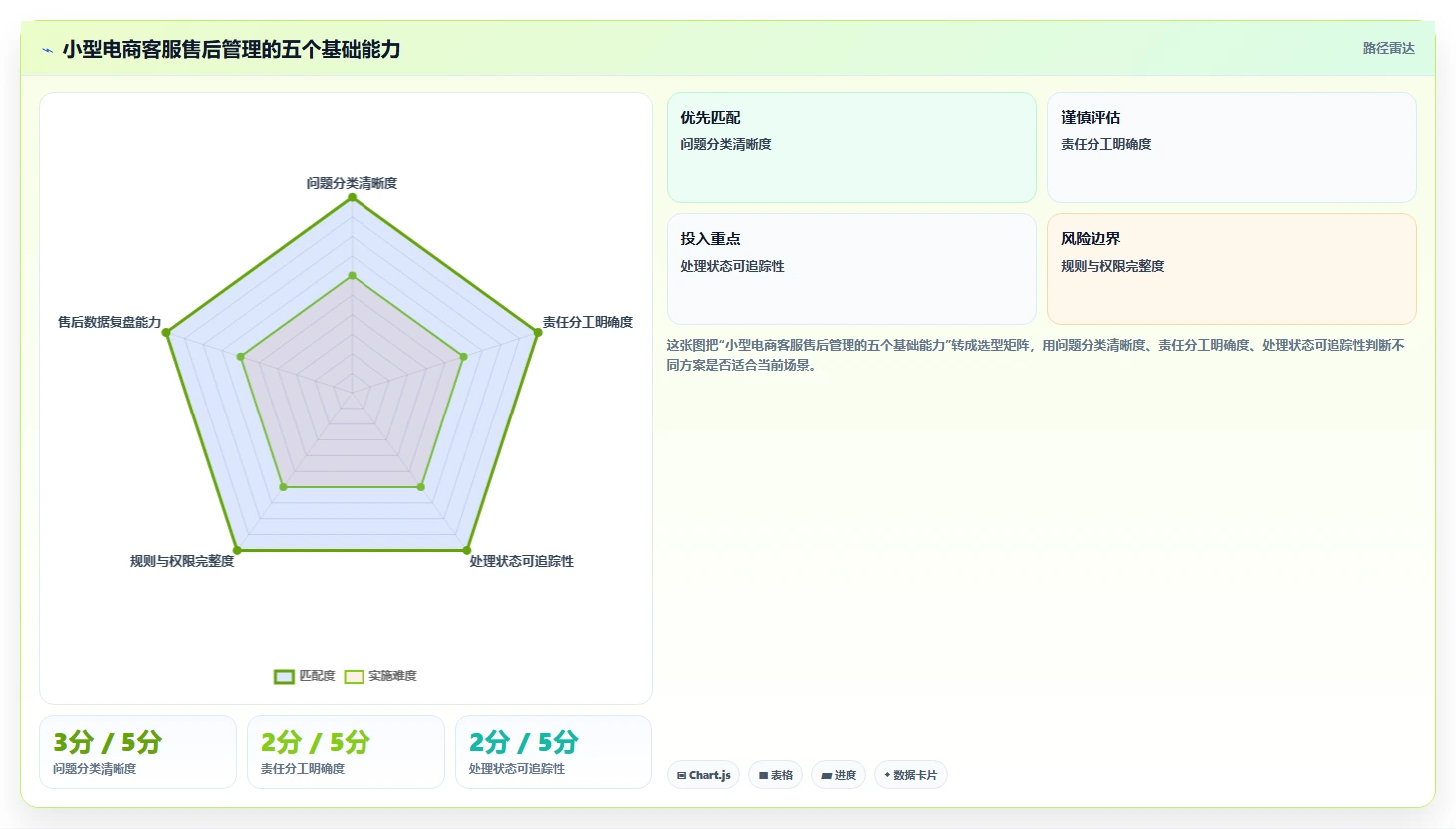Click the 2分 / 5分 责任分工明确度 score card
Screen dimensions: 1456x829
coord(346,752)
